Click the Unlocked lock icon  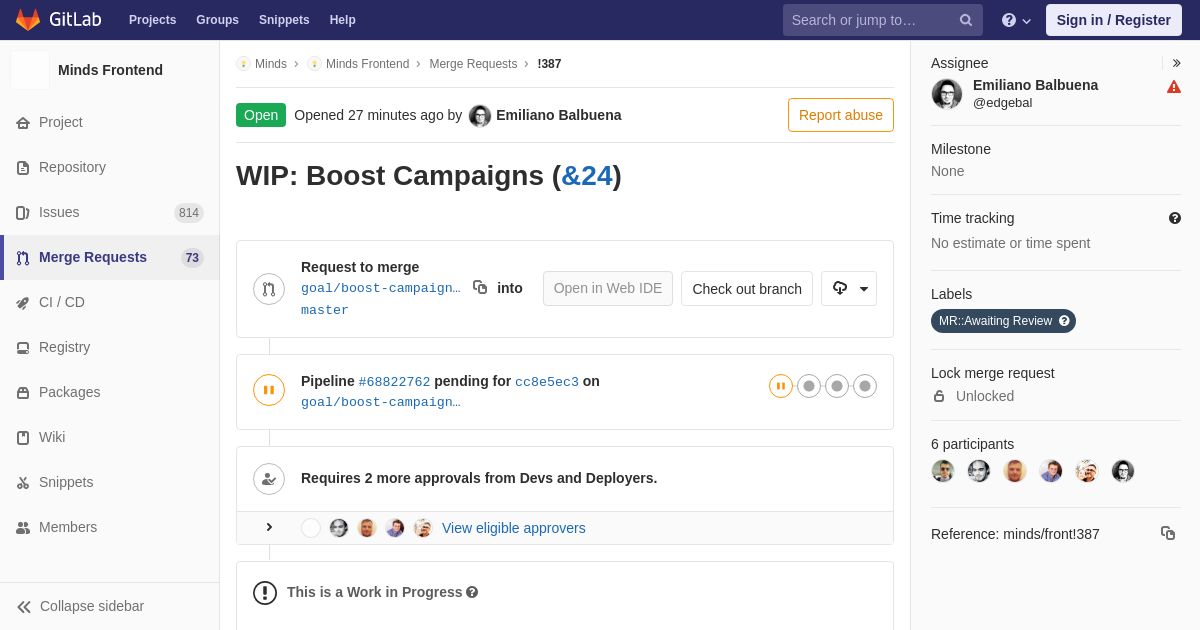(x=939, y=396)
